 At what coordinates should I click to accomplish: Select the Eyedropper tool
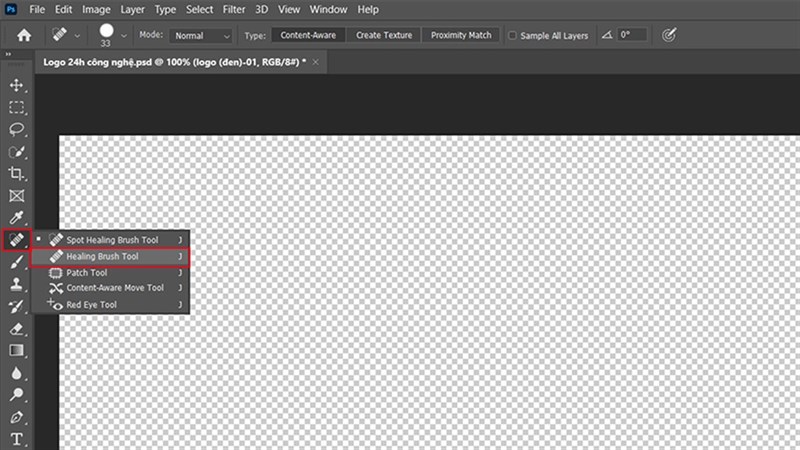16,218
